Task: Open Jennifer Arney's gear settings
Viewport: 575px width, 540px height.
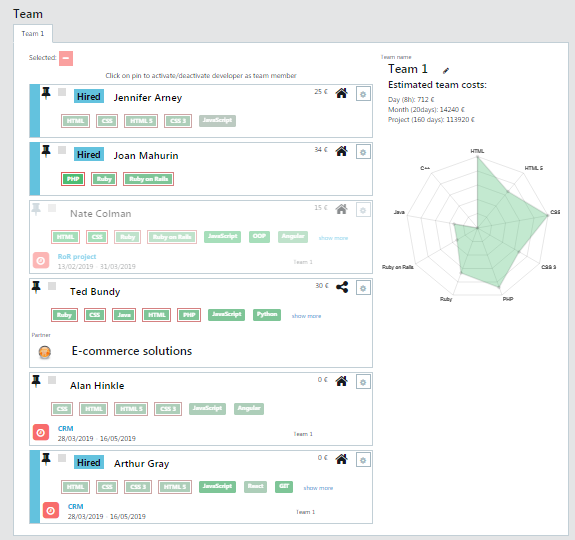Action: [363, 94]
